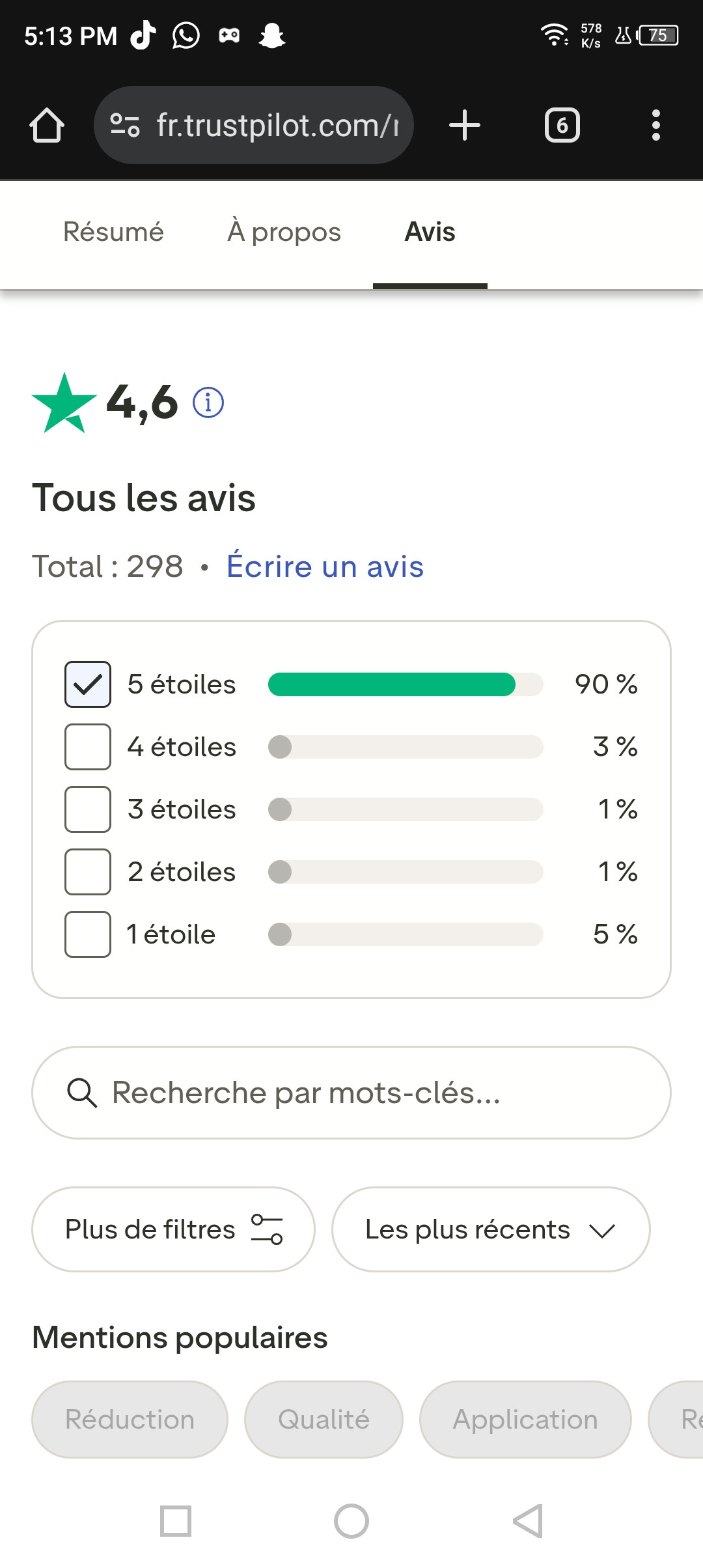
Task: Tap the Android back navigation triangle
Action: point(528,1521)
